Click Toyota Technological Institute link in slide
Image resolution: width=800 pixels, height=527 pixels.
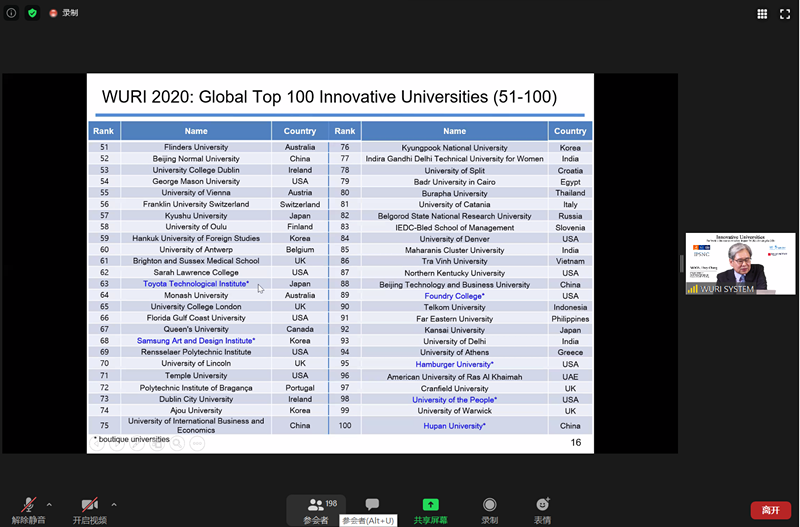coord(196,284)
